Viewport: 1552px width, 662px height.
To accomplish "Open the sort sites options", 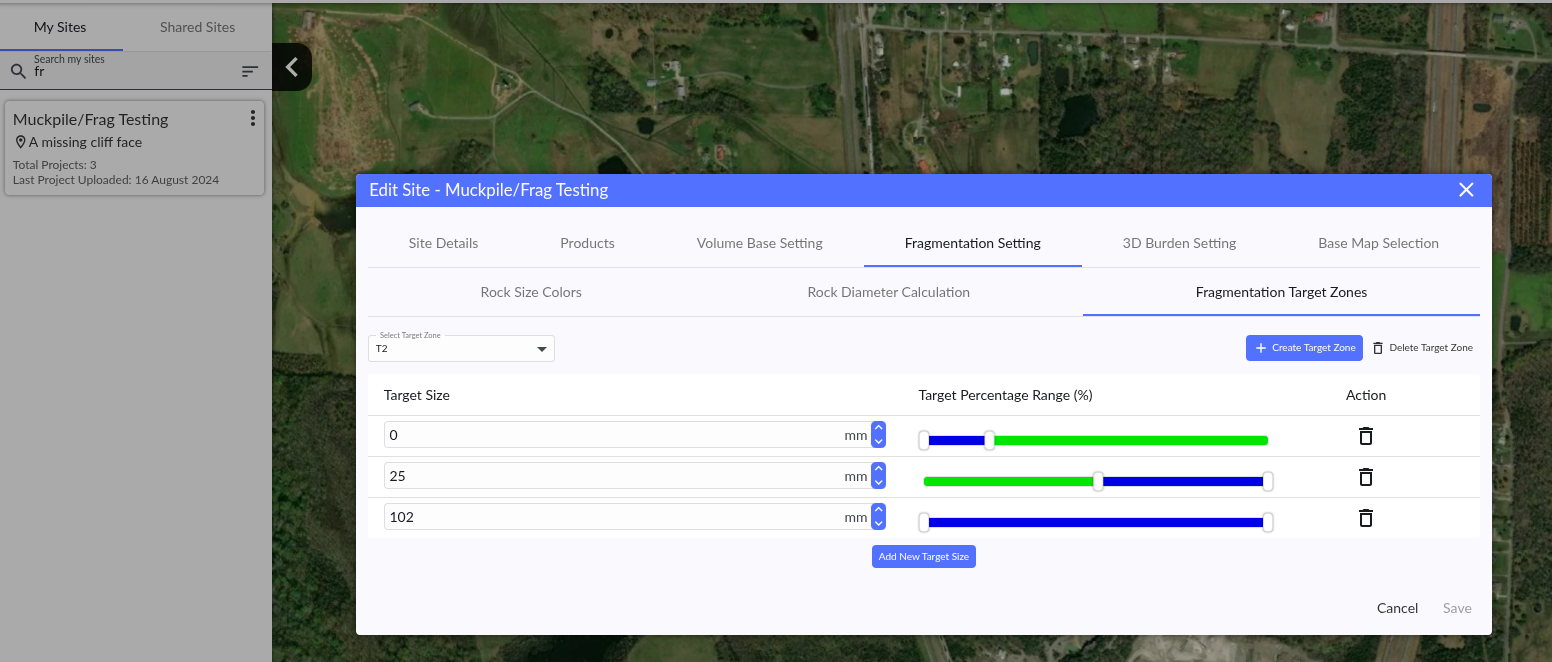I will point(250,72).
